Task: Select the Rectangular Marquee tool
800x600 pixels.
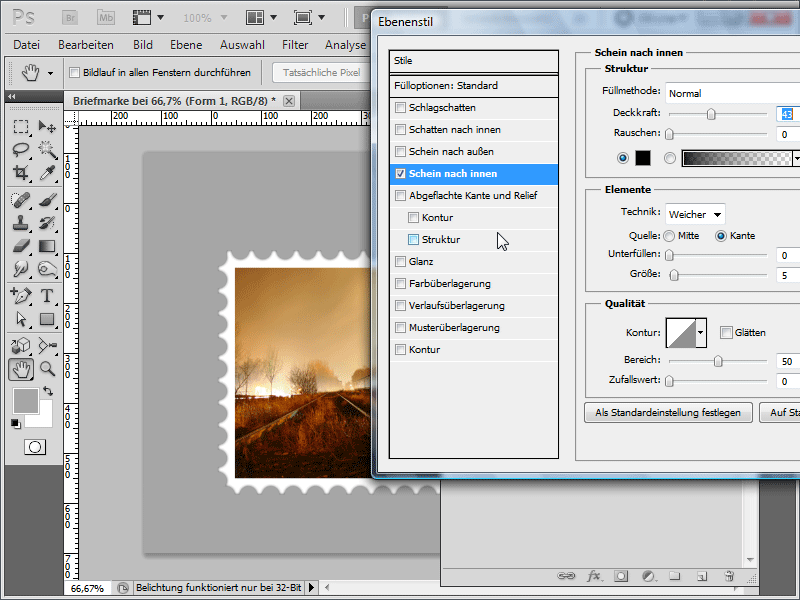Action: pos(20,127)
